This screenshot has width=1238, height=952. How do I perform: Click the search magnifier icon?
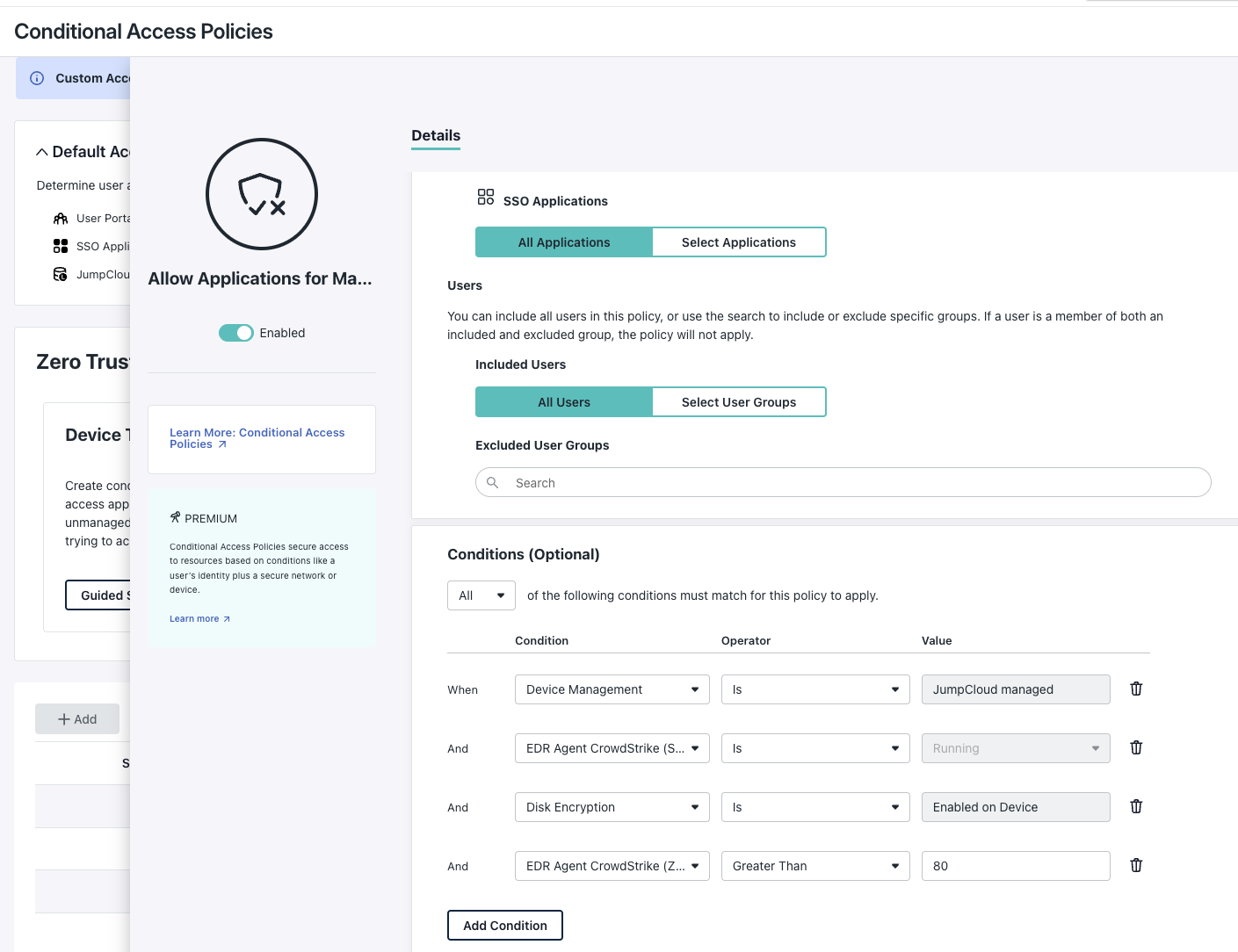(x=493, y=482)
